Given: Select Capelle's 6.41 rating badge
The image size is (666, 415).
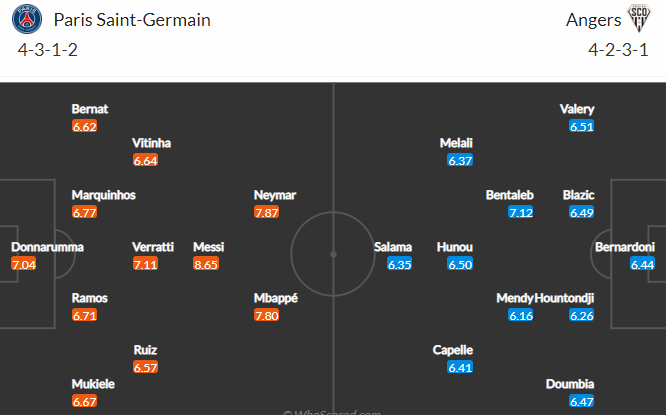Looking at the screenshot, I should 460,367.
